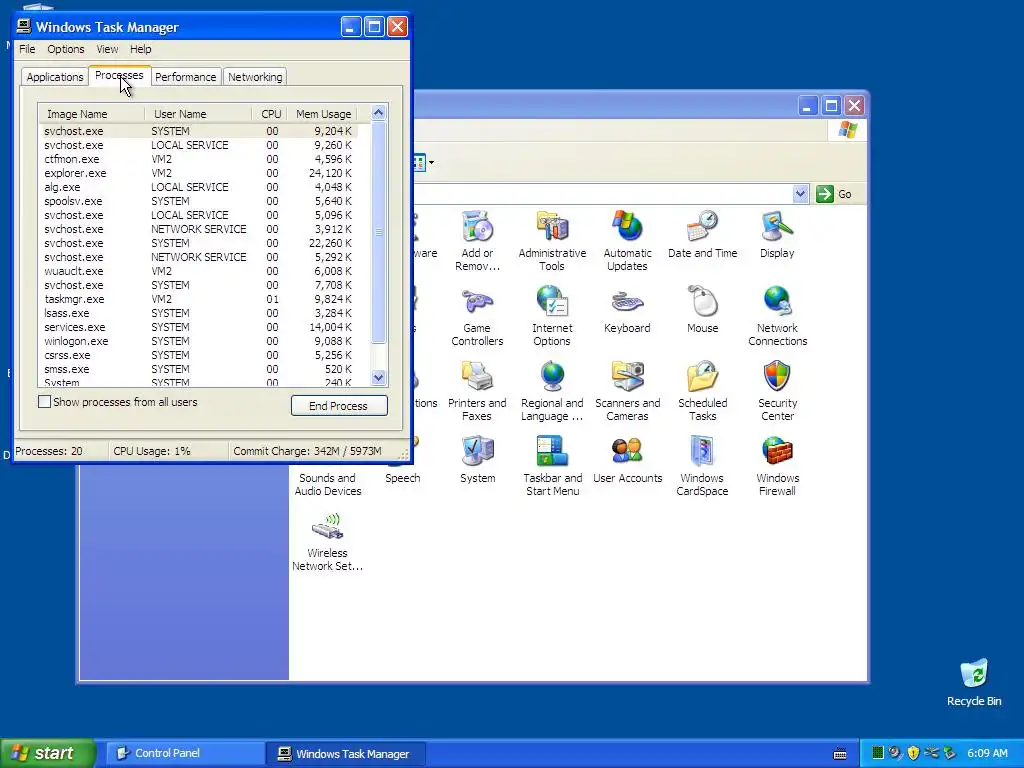The width and height of the screenshot is (1024, 768).
Task: Select lsass.exe process row
Action: 199,313
